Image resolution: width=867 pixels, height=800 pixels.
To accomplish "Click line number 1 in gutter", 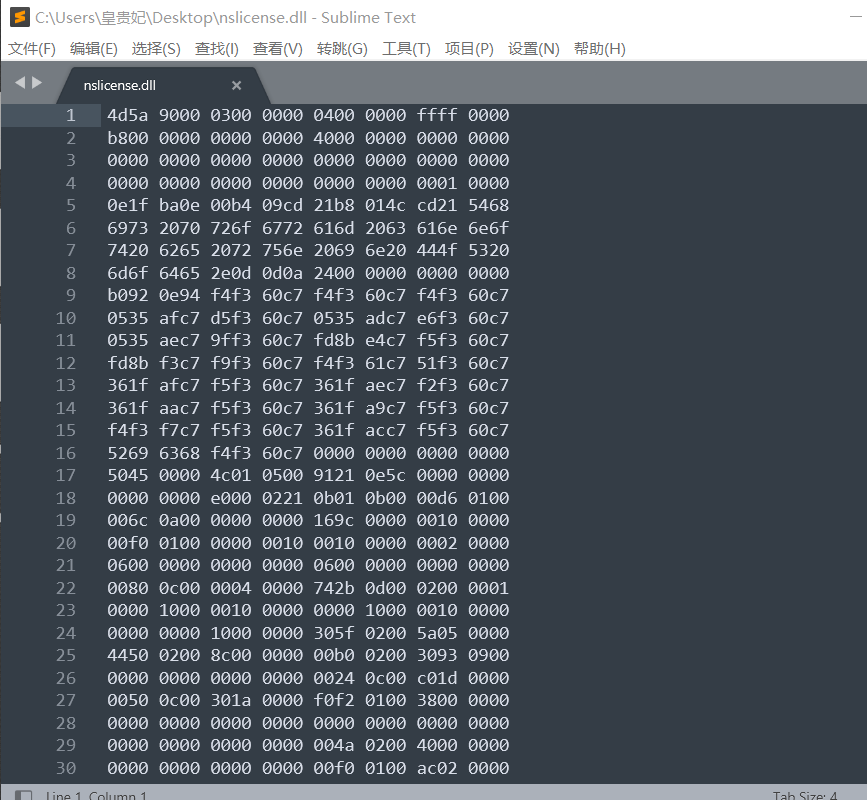I will [70, 115].
